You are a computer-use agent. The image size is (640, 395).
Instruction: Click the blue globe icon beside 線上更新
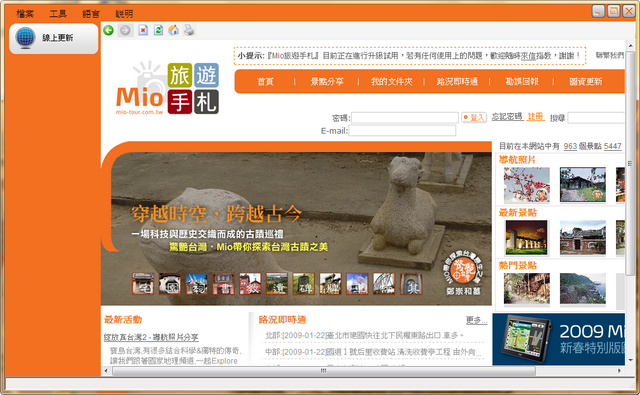25,38
